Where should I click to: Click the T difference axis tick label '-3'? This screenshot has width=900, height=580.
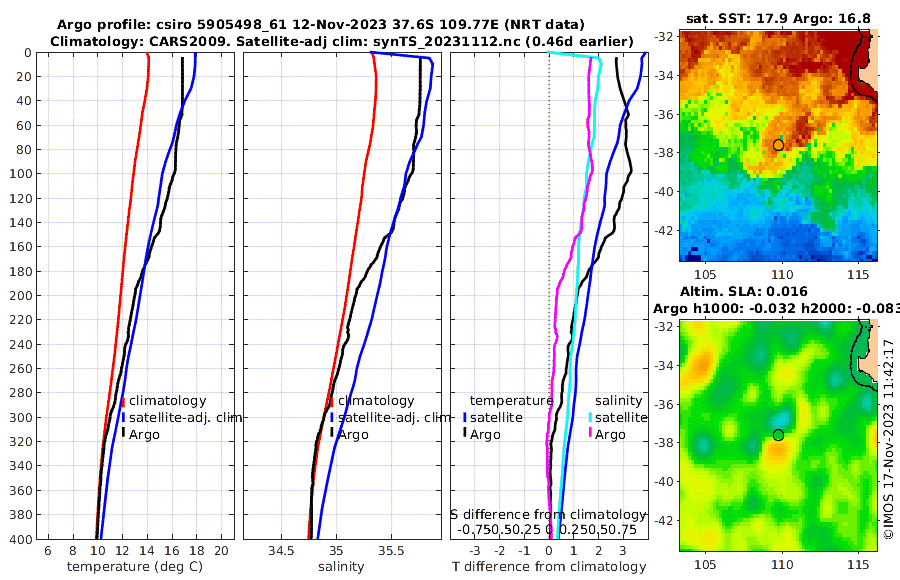click(x=474, y=551)
